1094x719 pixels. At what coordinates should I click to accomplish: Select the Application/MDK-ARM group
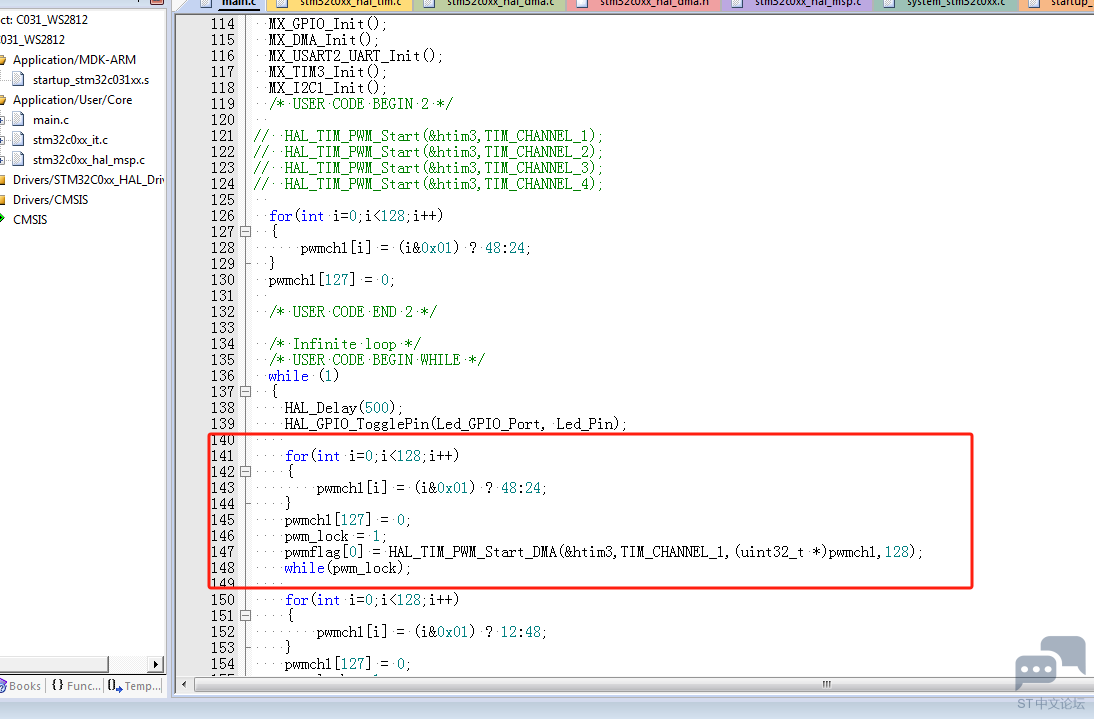click(74, 60)
